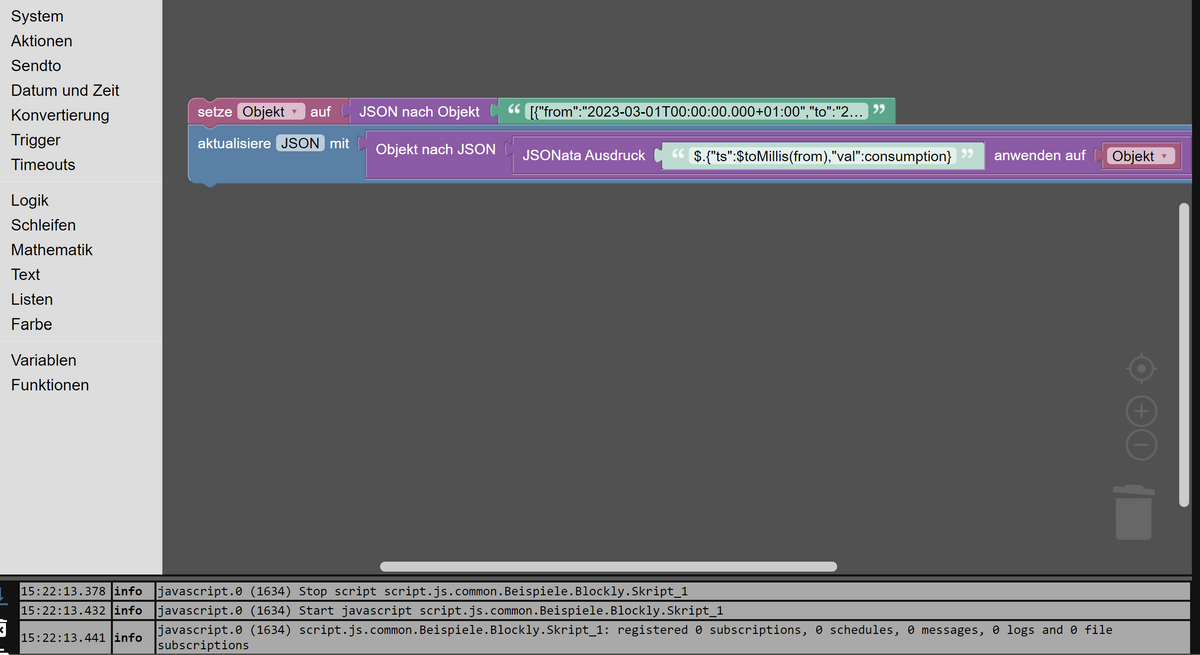
Task: Zoom out with the minus icon
Action: tap(1141, 445)
